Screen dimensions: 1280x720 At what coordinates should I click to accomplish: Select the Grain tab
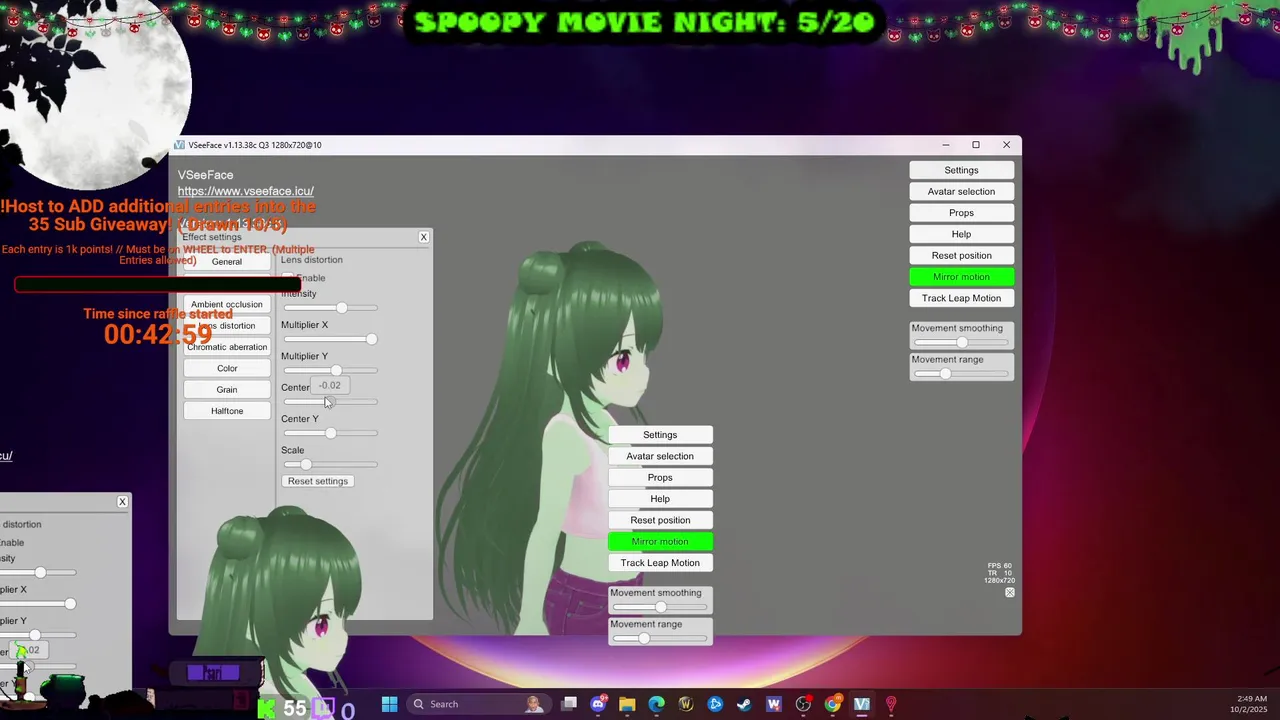227,390
